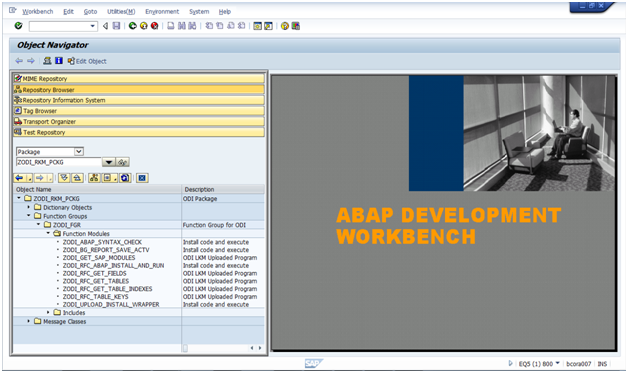The image size is (628, 373).
Task: Open the Test Repository
Action: (139, 132)
